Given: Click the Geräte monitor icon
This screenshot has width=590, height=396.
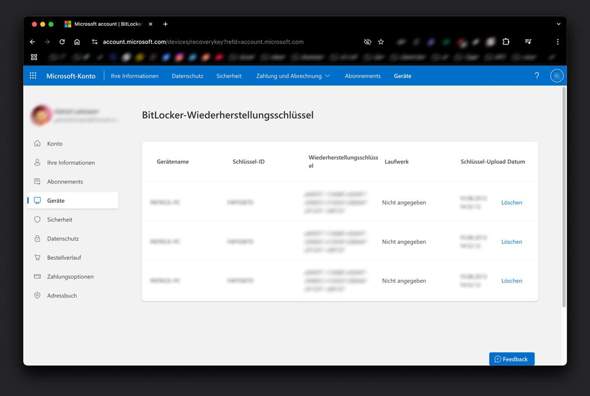Looking at the screenshot, I should [37, 200].
